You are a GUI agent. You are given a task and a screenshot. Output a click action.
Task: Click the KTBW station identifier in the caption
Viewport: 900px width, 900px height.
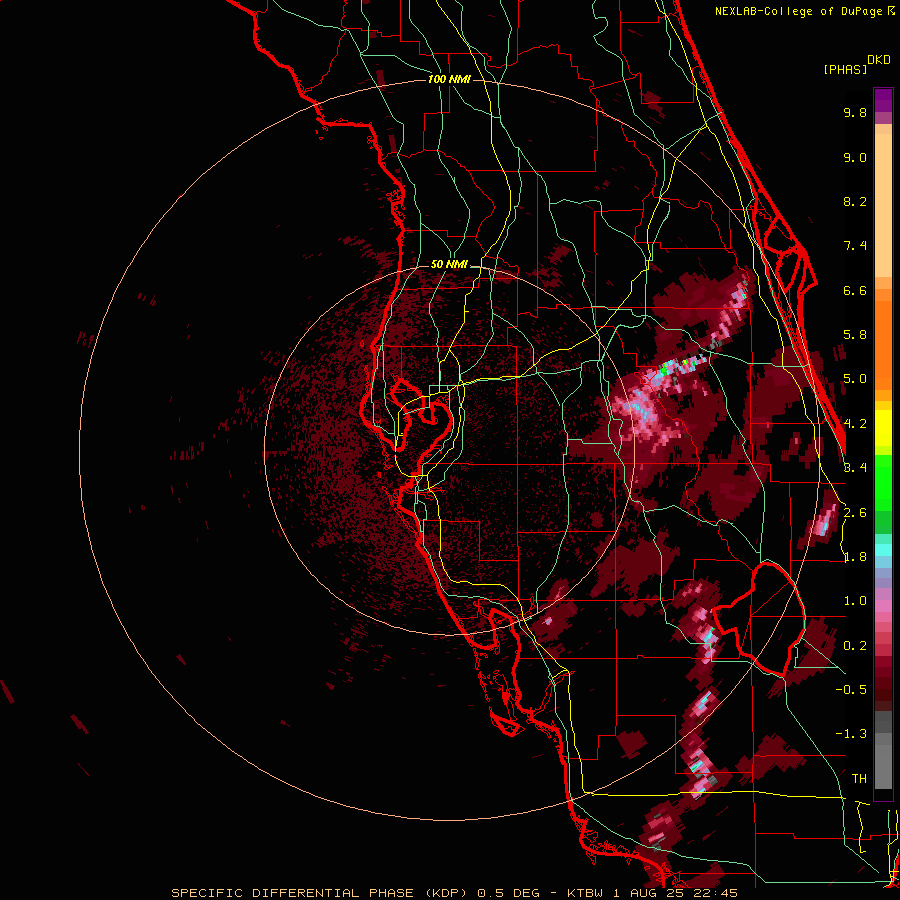pyautogui.click(x=589, y=893)
